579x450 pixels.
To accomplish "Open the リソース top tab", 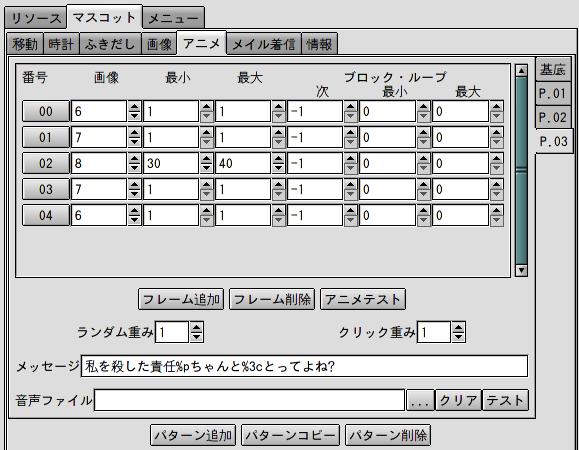I will point(36,18).
